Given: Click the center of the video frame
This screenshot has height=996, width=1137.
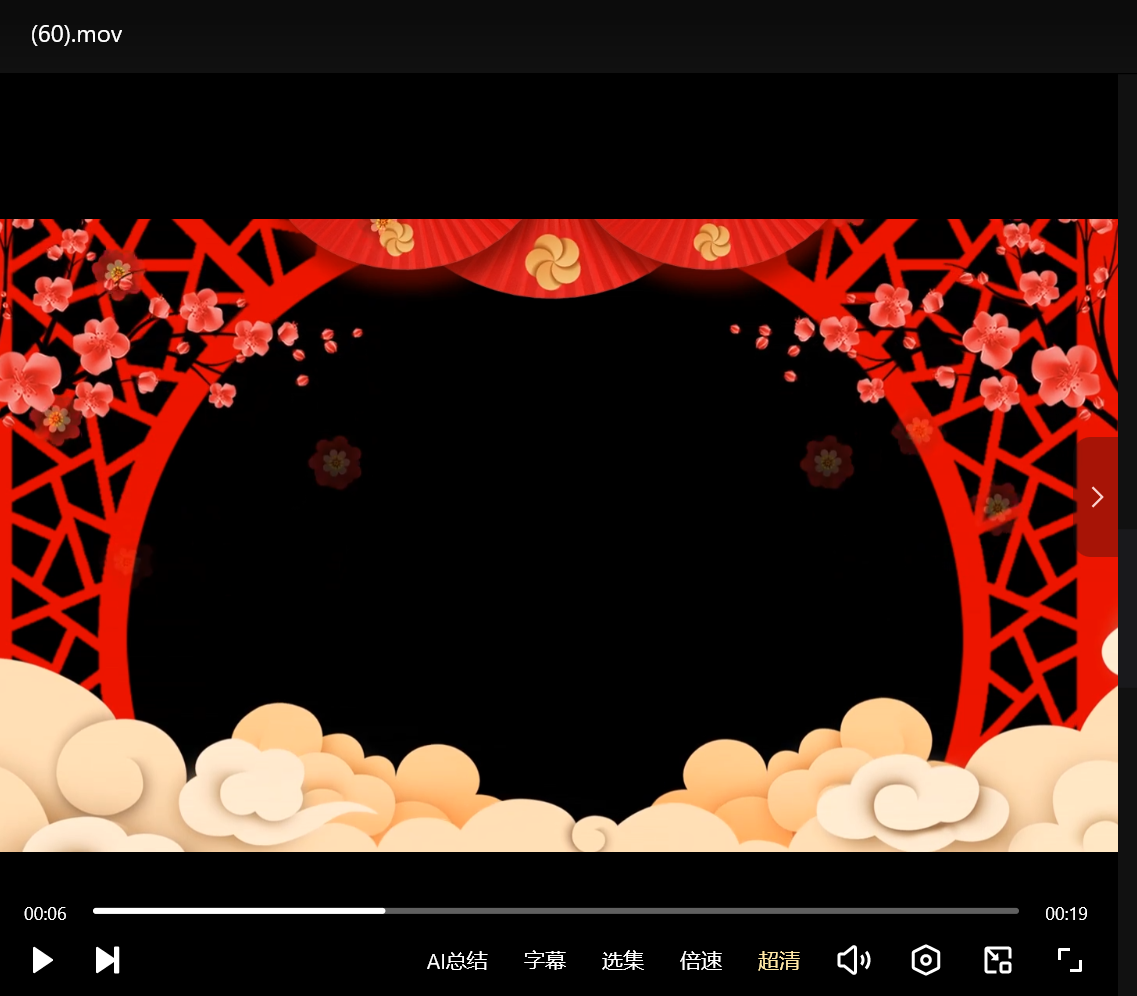Looking at the screenshot, I should [558, 535].
